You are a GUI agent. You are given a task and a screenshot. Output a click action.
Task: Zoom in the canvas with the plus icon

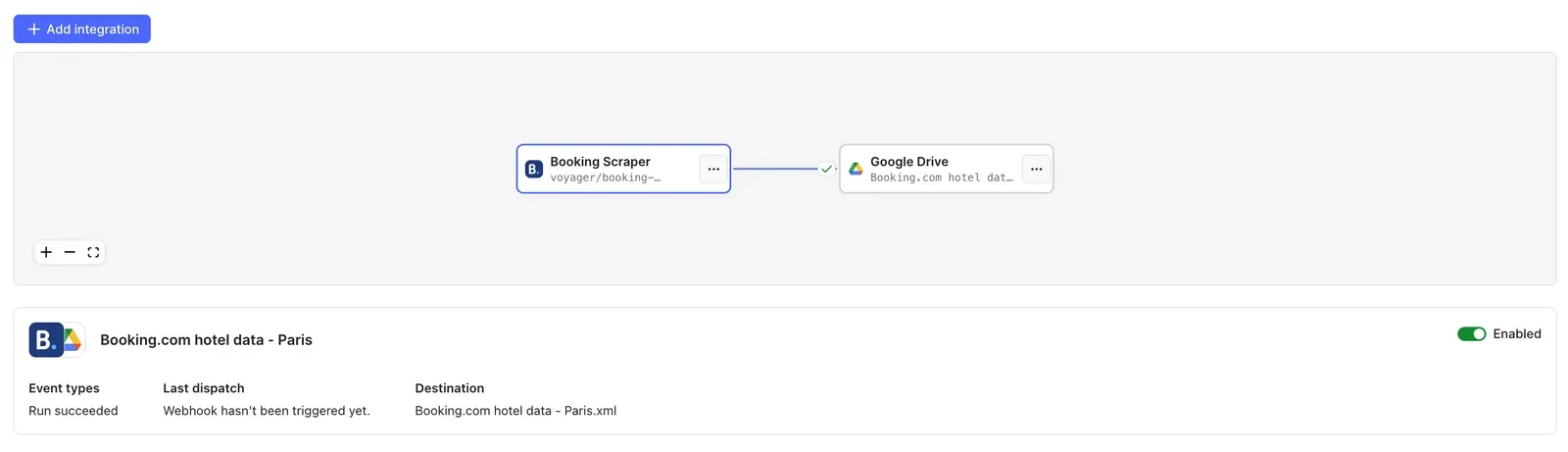(46, 252)
